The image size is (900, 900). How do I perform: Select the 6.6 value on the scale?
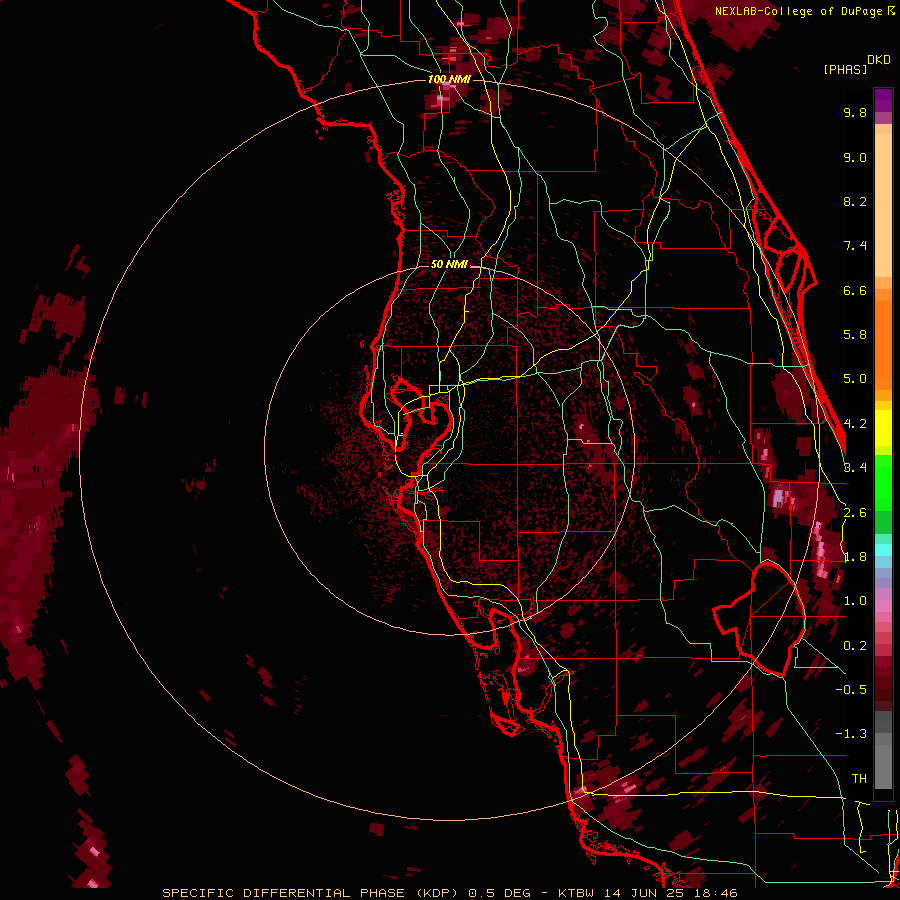(855, 290)
